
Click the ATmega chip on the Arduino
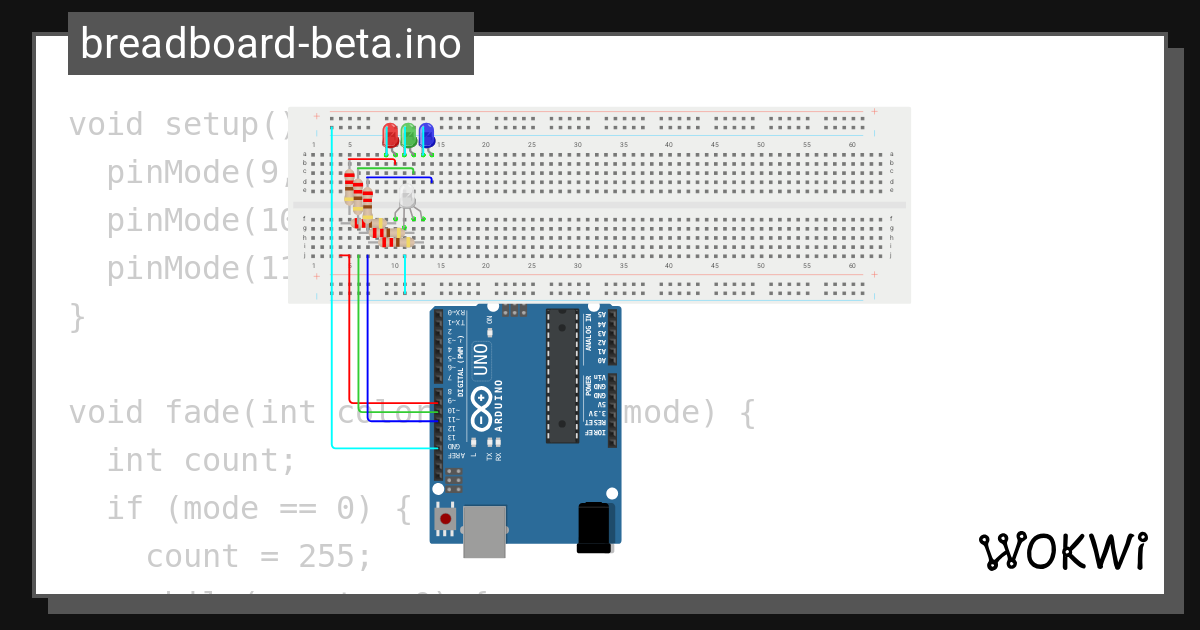pos(562,376)
